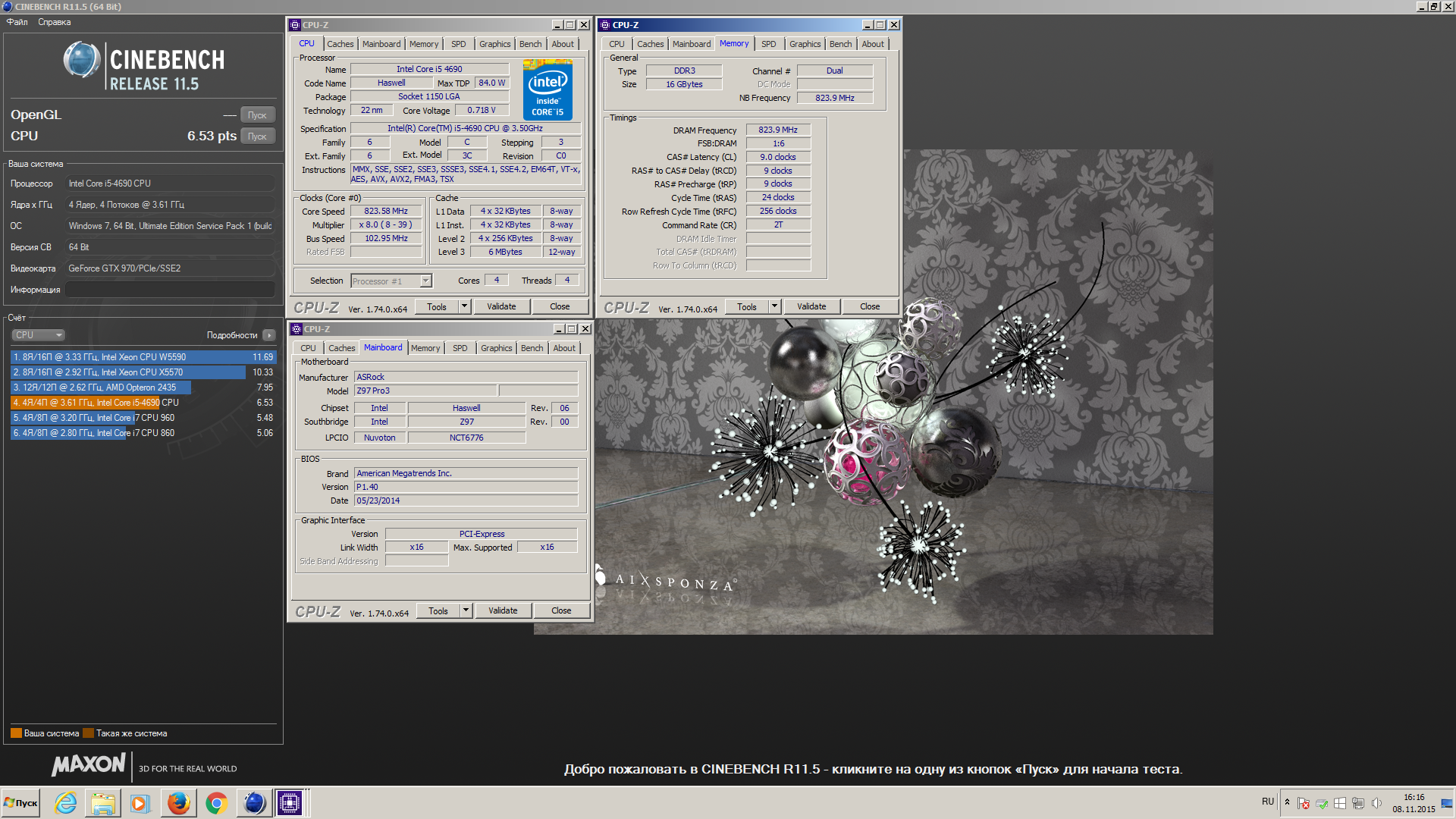This screenshot has width=1456, height=819.
Task: Open the network tray icon
Action: pyautogui.click(x=1358, y=803)
